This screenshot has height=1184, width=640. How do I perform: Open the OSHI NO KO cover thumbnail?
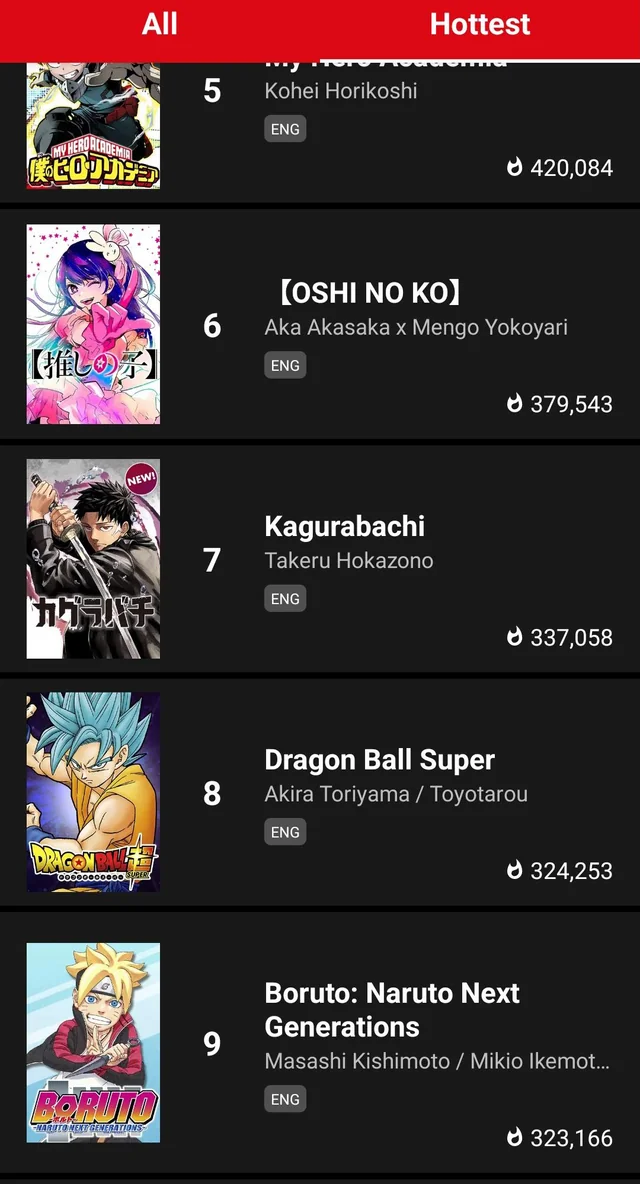click(92, 325)
